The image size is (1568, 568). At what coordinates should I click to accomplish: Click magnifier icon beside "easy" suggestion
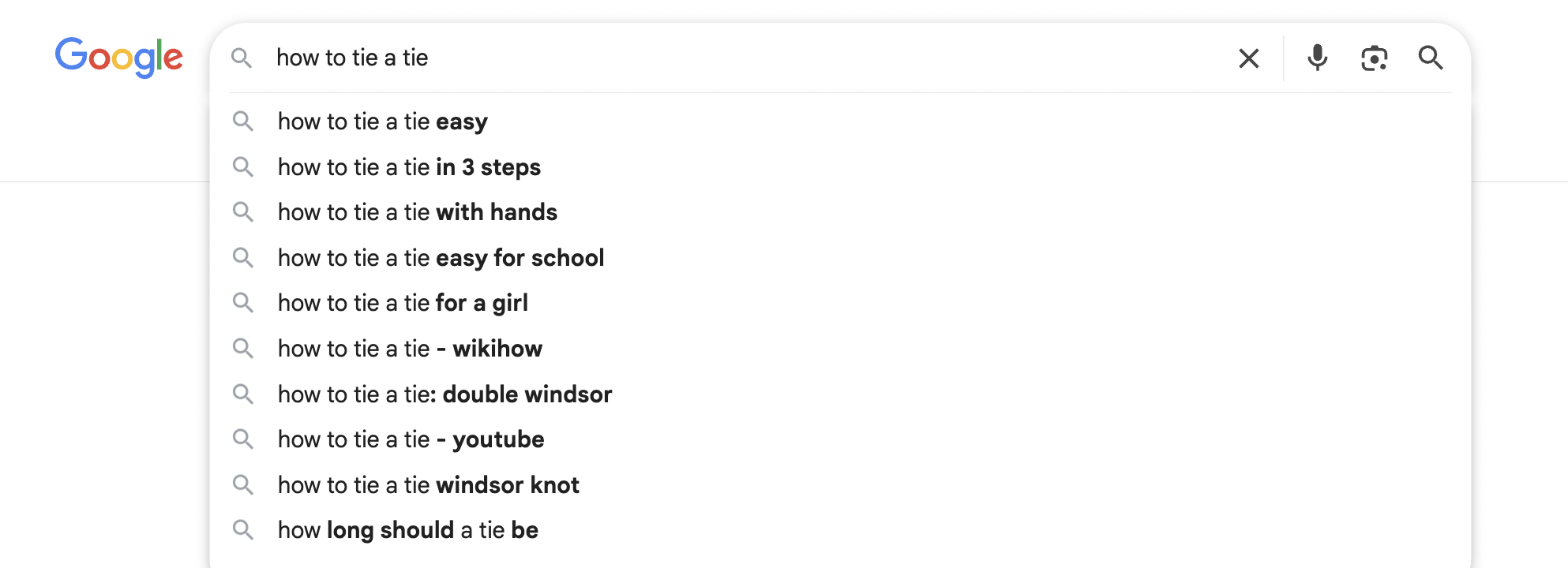(243, 121)
